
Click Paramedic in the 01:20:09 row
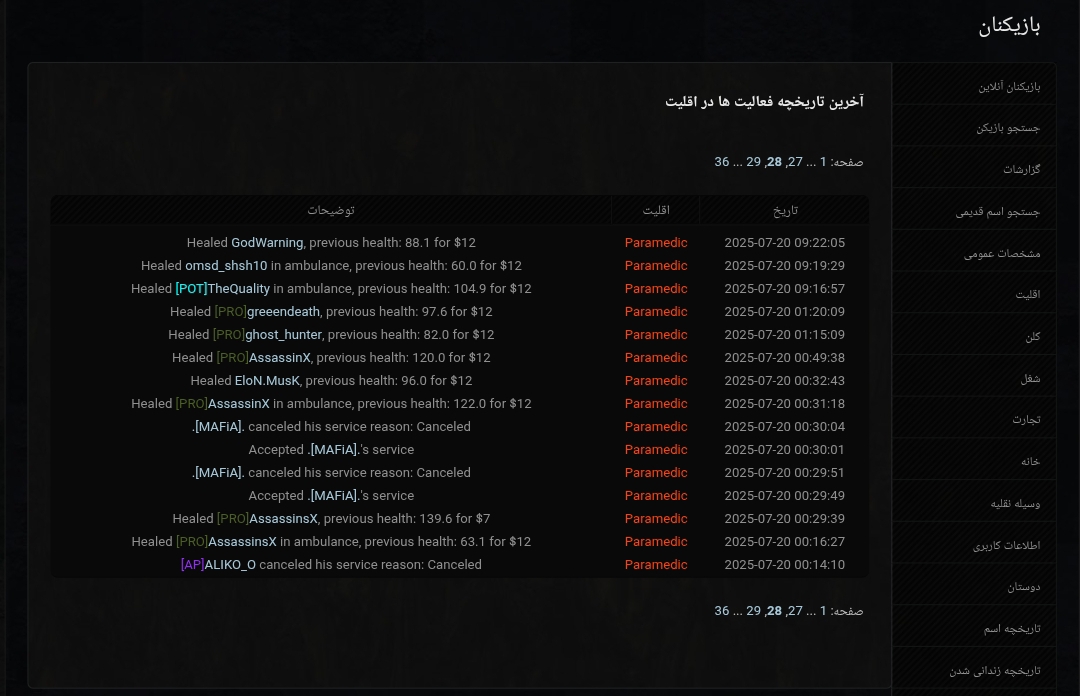click(x=656, y=311)
